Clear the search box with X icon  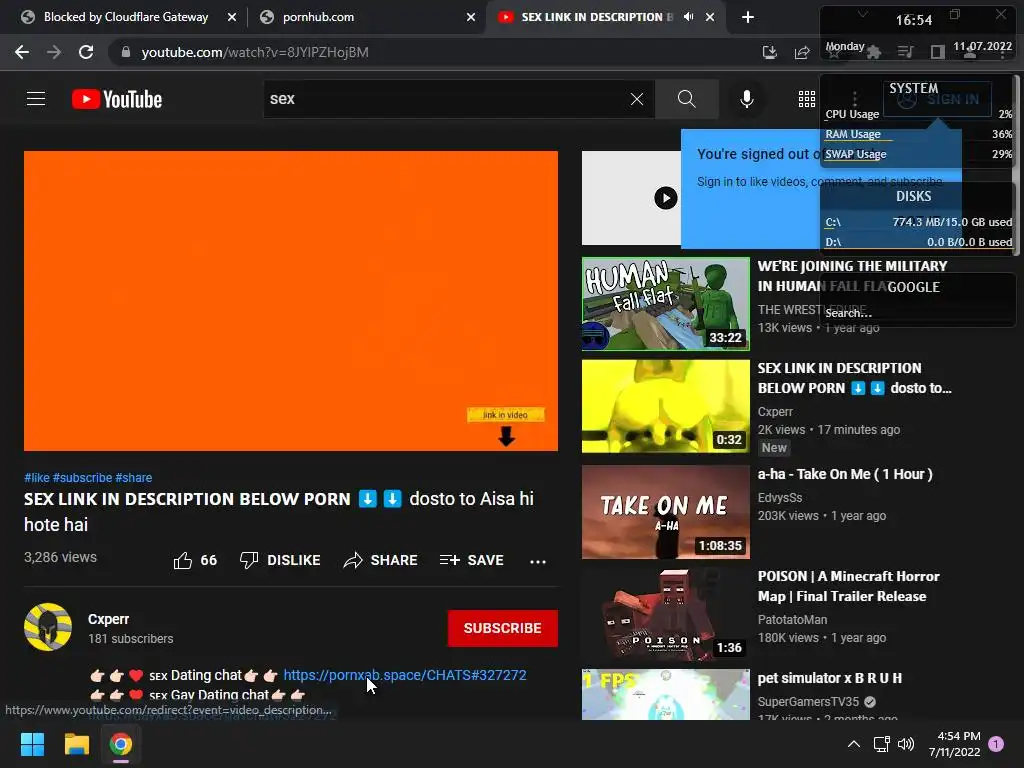[637, 99]
